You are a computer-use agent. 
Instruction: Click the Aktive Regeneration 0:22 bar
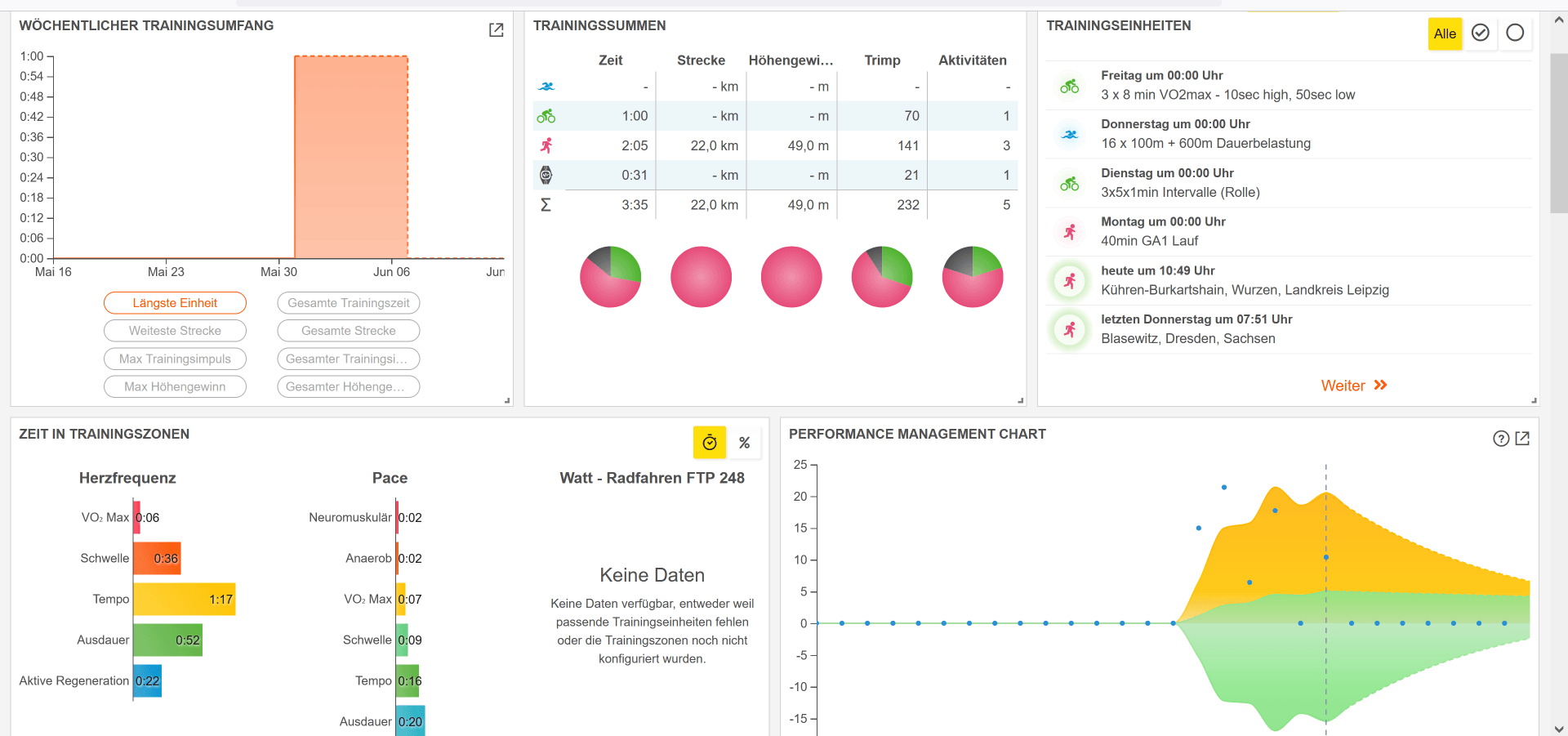148,680
